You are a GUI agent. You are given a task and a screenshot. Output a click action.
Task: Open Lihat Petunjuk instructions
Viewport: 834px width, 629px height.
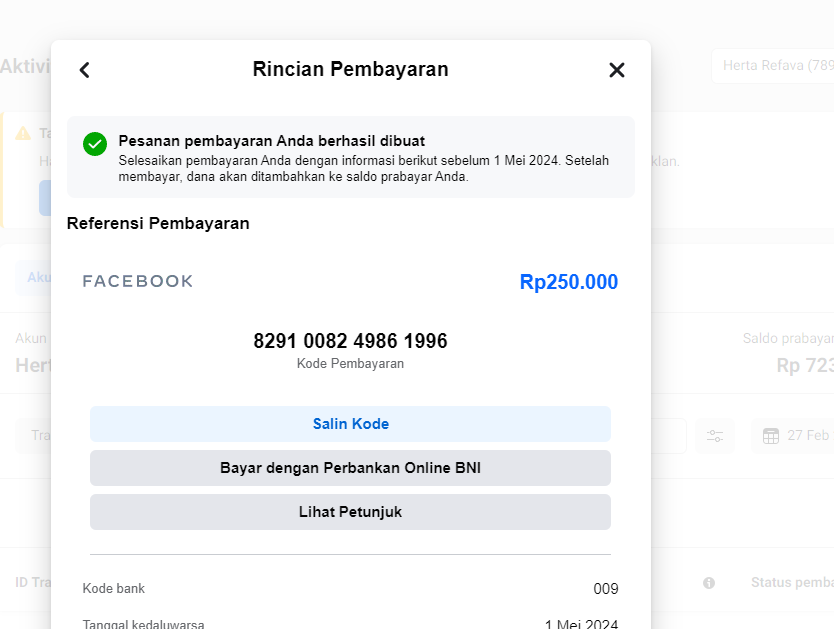(350, 512)
